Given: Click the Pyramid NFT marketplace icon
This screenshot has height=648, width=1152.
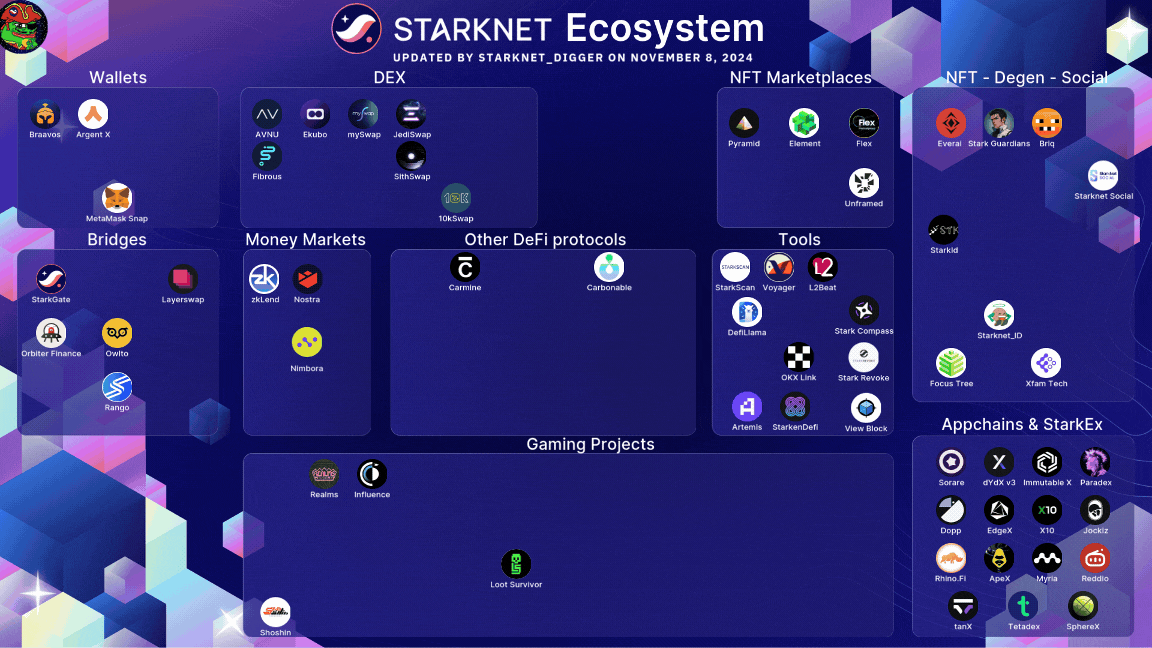Looking at the screenshot, I should (x=744, y=123).
